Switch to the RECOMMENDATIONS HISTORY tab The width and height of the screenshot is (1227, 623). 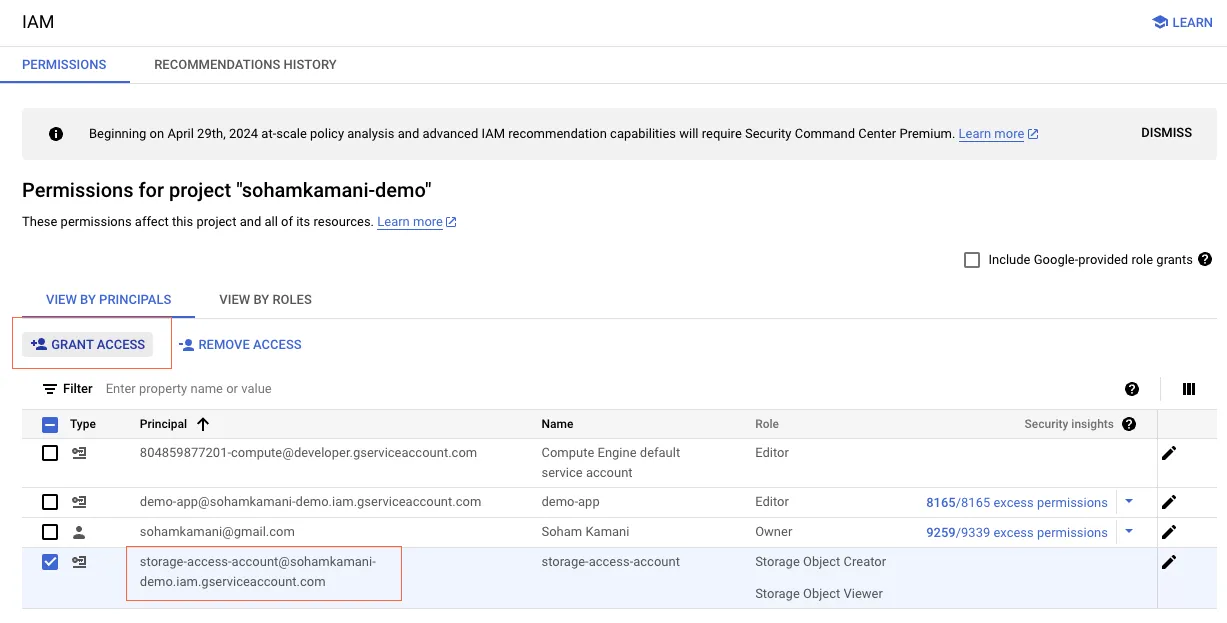point(245,64)
